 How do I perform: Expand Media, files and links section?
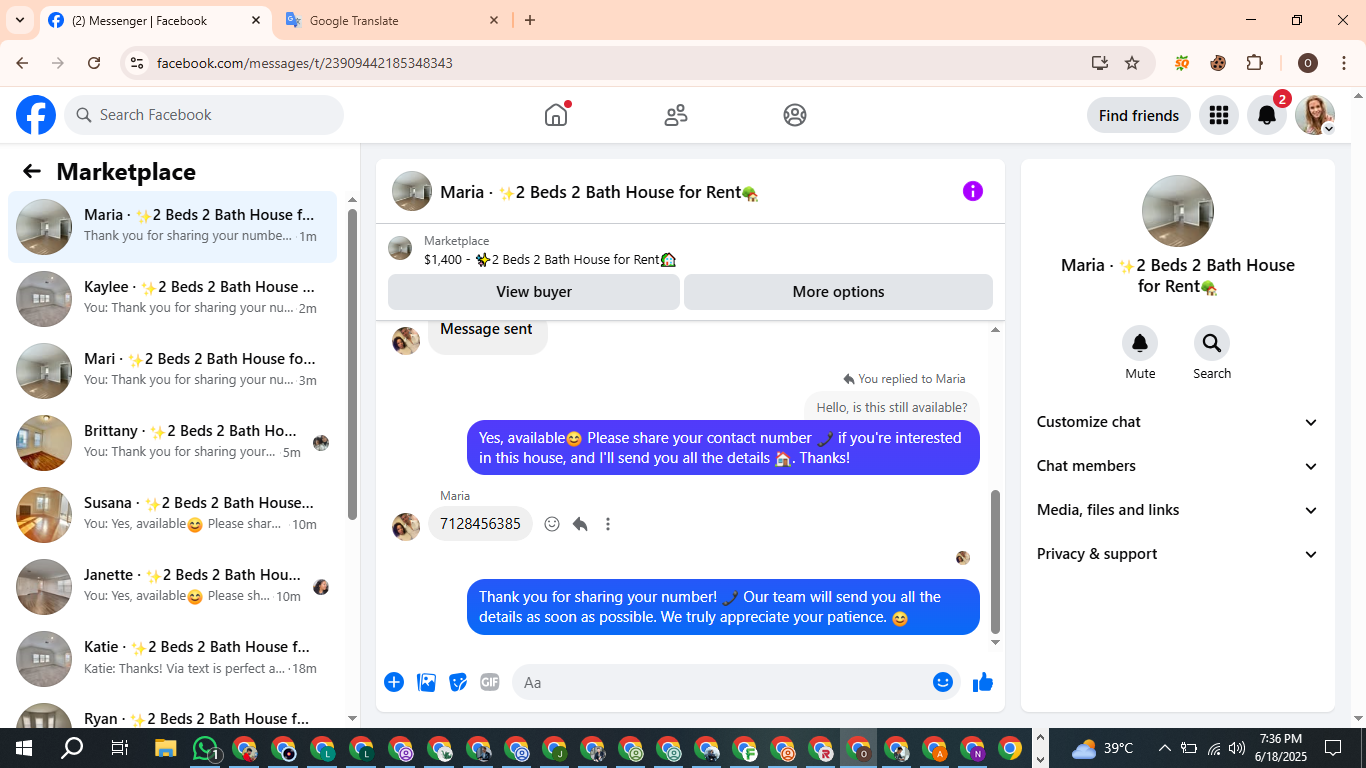(x=1178, y=510)
